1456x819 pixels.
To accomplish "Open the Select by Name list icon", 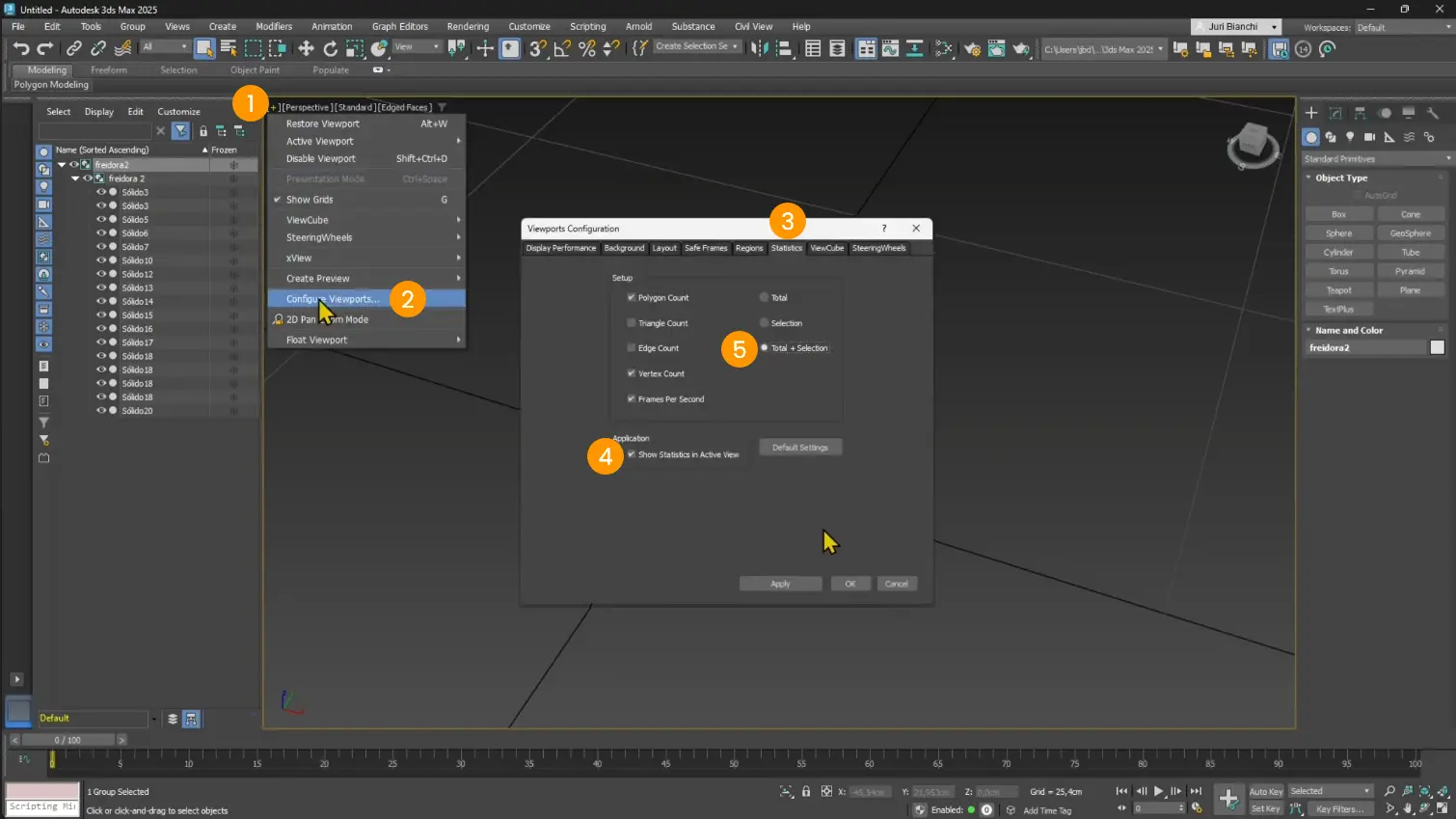I will point(229,47).
